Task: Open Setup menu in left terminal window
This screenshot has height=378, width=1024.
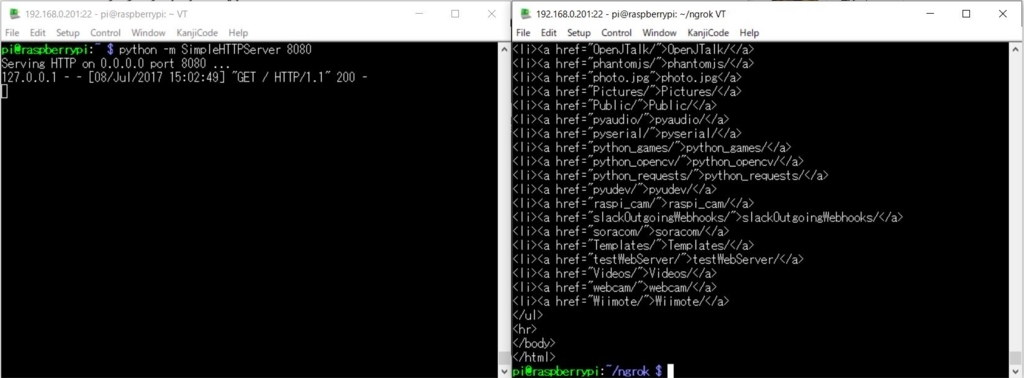Action: pyautogui.click(x=67, y=33)
